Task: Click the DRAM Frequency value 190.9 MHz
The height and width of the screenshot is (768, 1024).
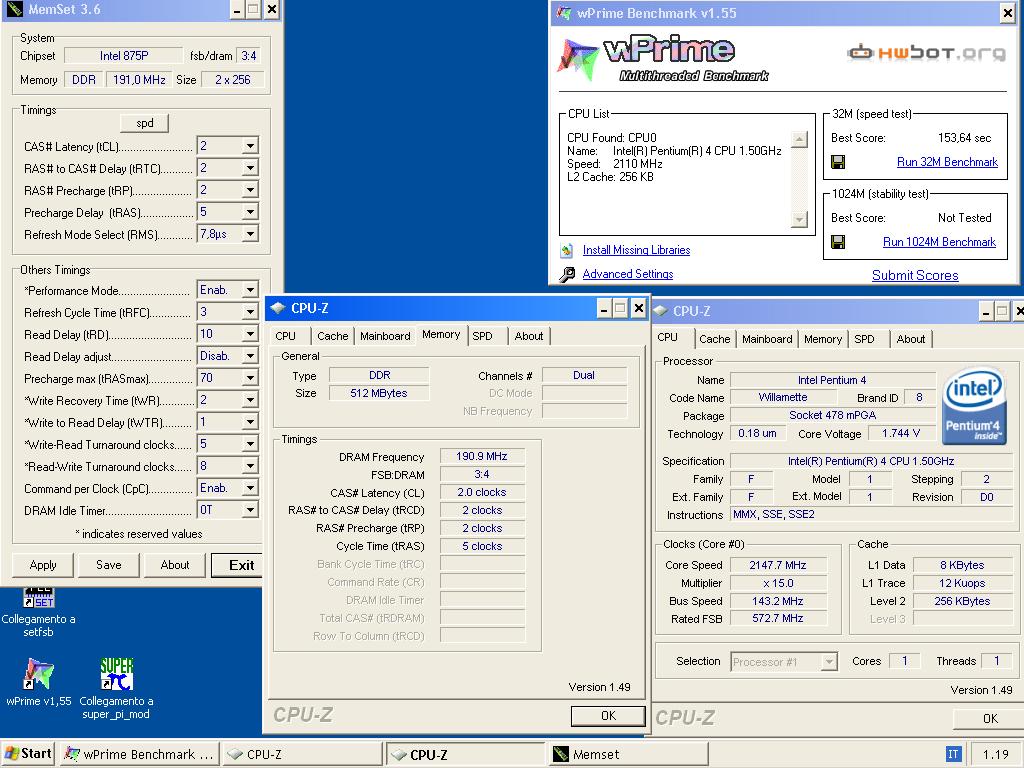Action: 481,456
